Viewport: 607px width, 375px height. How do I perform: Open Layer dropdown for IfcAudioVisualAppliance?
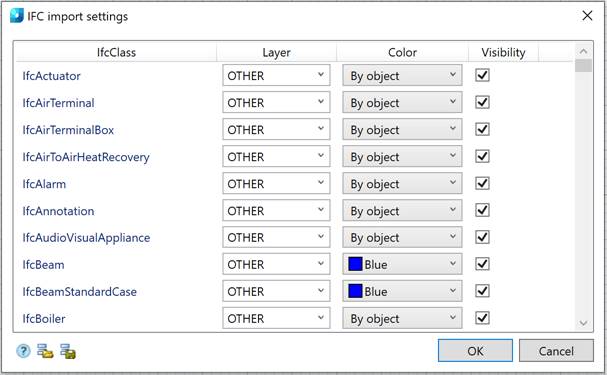coord(276,237)
